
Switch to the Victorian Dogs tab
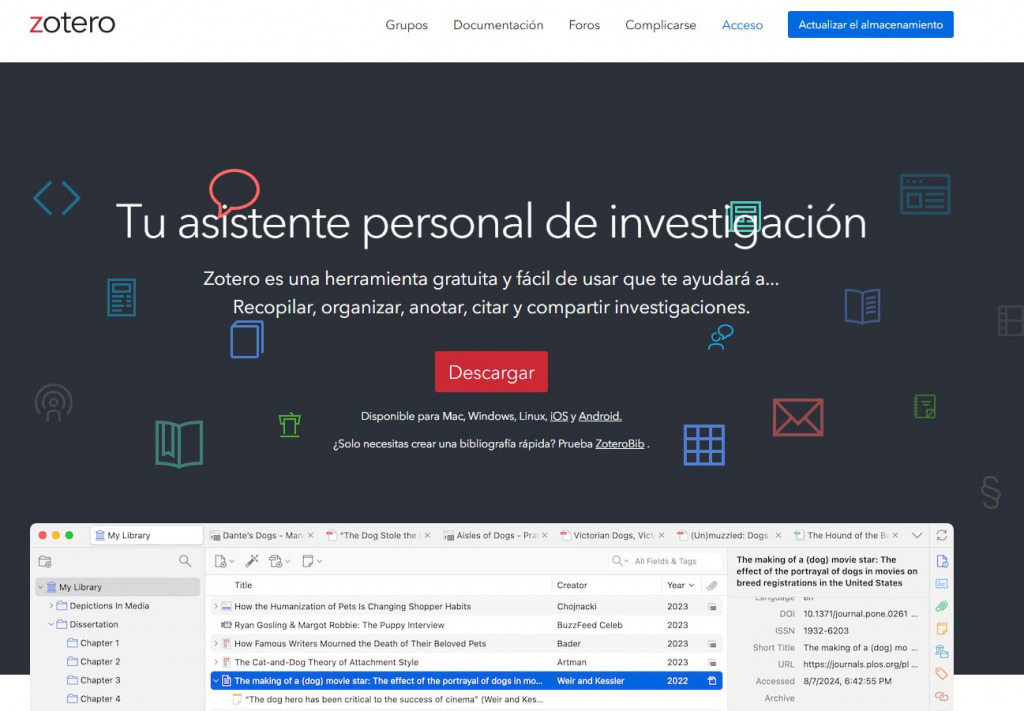point(613,535)
